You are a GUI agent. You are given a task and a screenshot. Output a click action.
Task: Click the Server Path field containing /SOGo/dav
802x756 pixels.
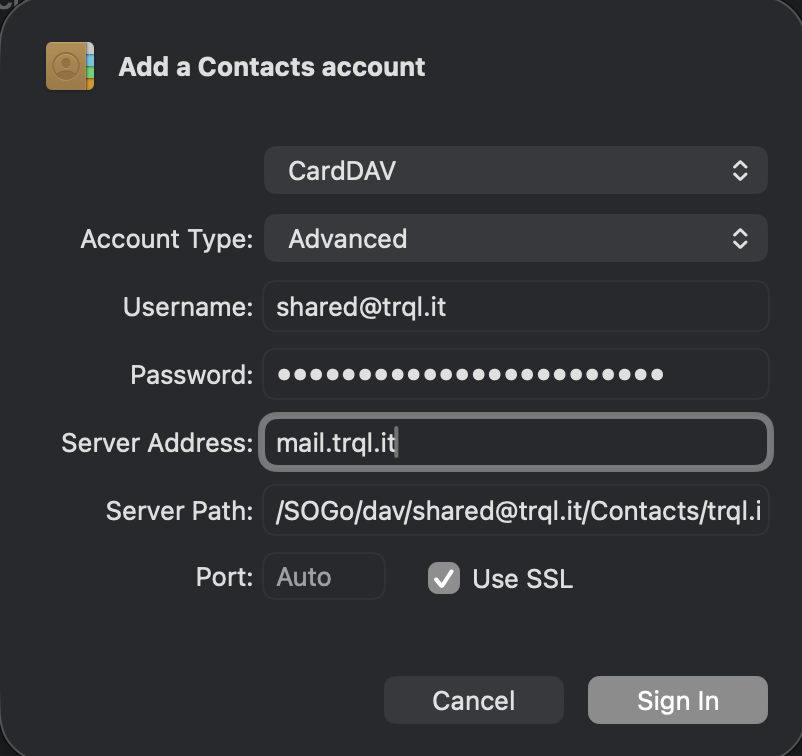click(x=516, y=510)
